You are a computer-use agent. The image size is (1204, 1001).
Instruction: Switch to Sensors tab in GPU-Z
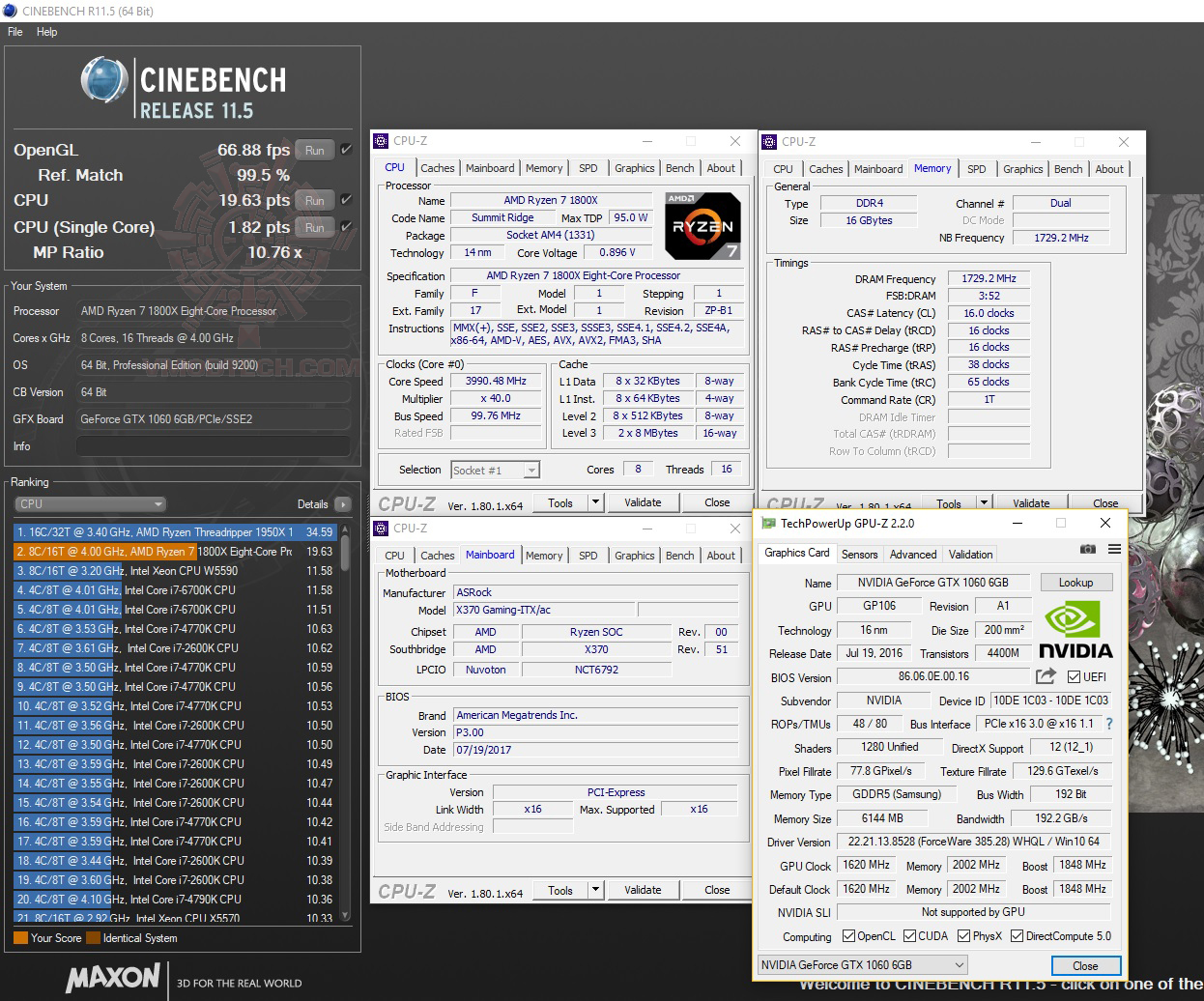[x=860, y=555]
